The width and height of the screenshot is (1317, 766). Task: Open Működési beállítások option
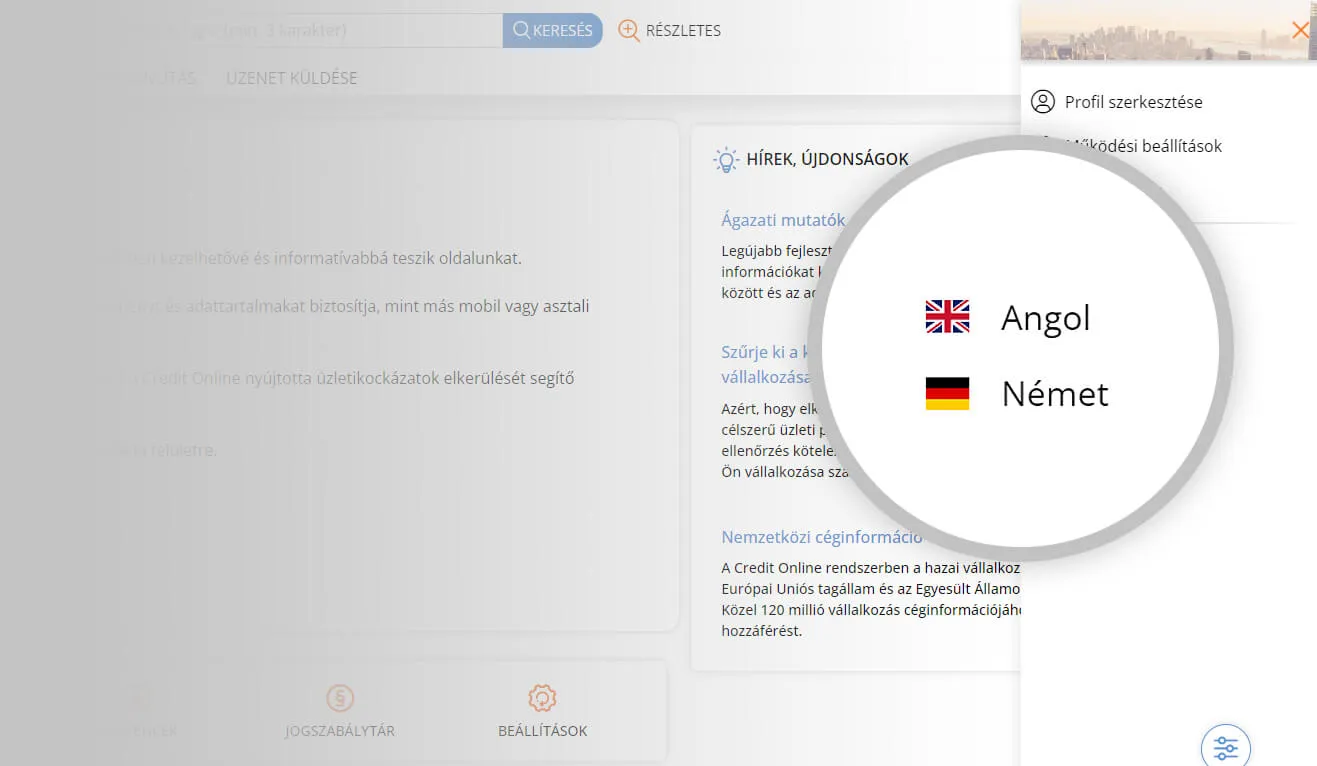pyautogui.click(x=1144, y=146)
